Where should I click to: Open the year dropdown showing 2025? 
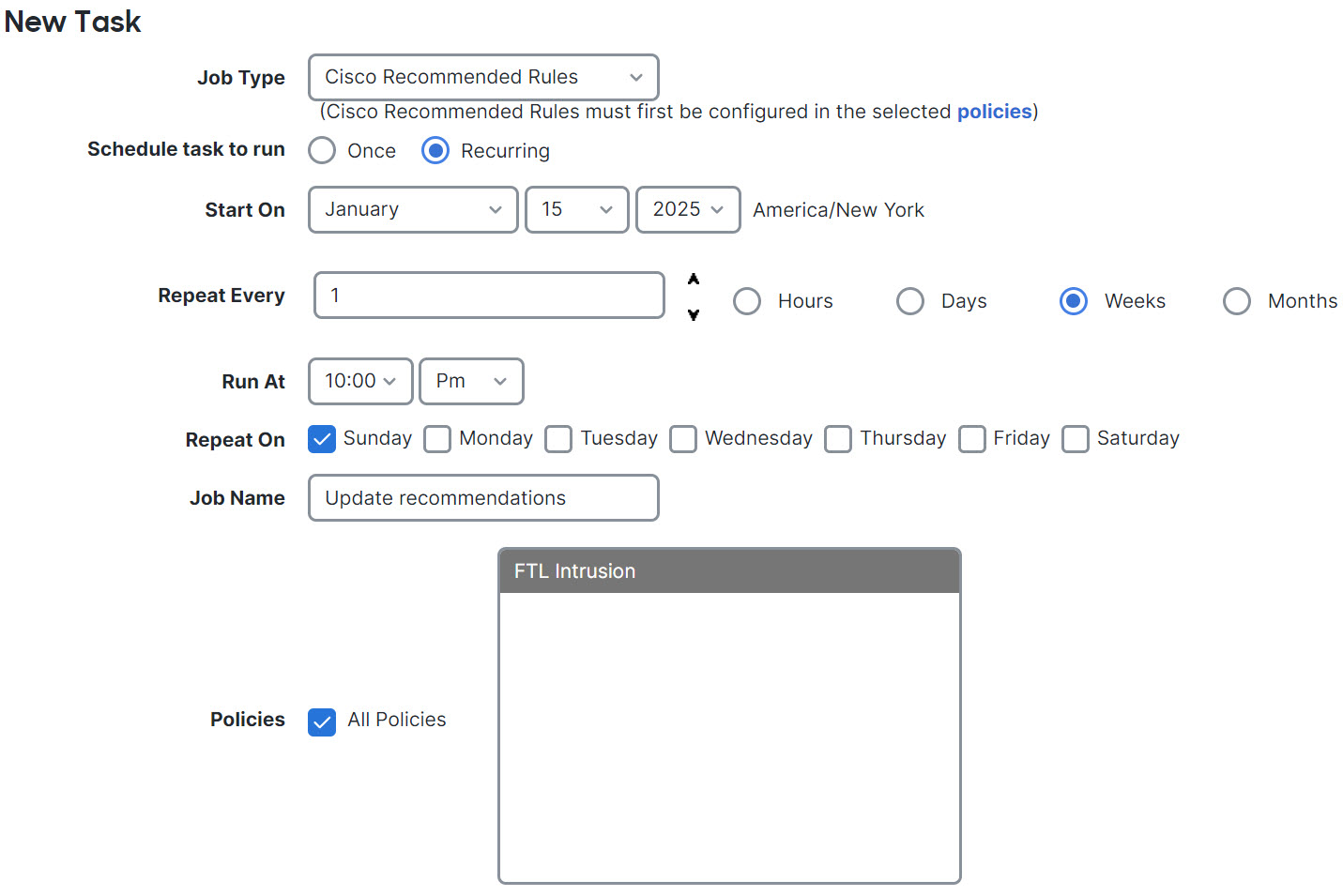687,209
